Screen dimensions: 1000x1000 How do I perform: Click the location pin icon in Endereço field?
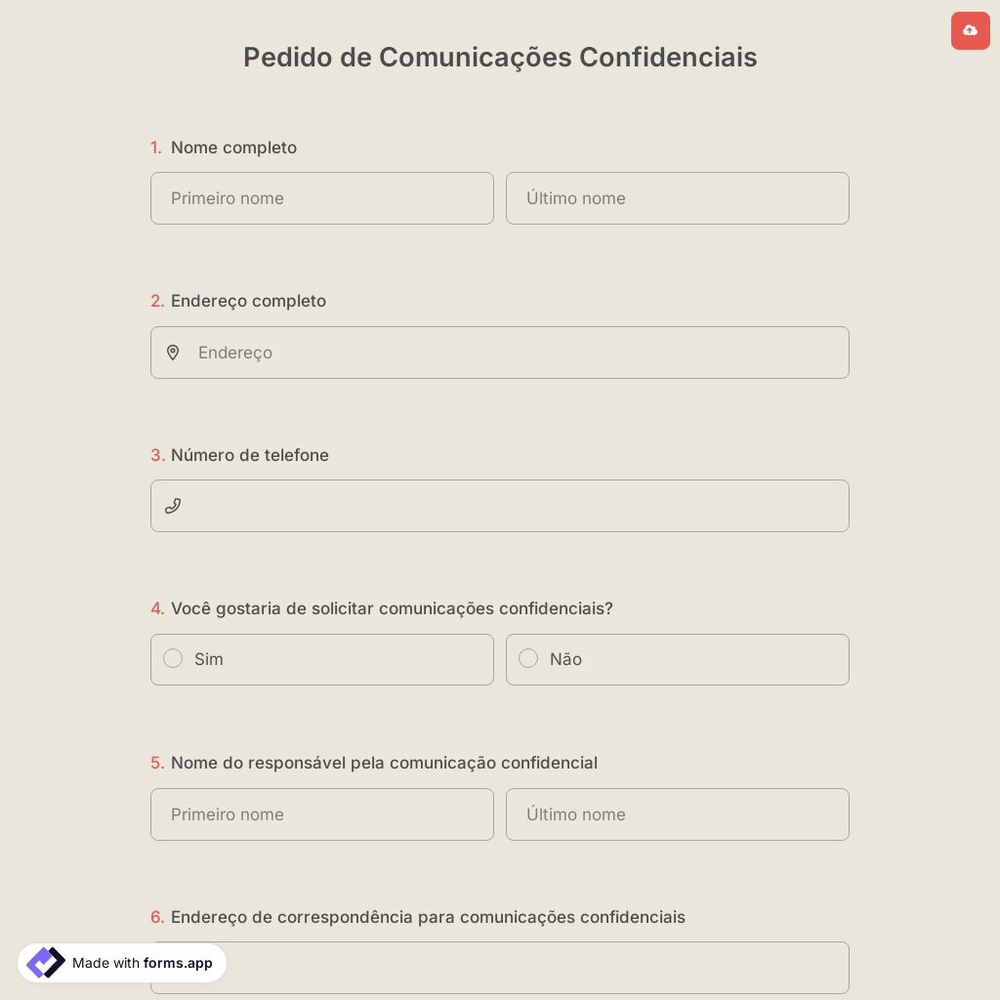click(x=173, y=352)
